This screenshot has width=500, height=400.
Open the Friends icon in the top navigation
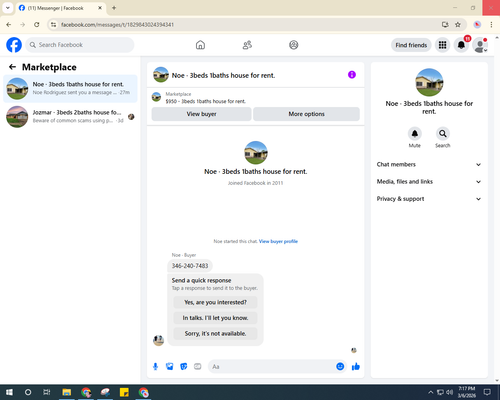pyautogui.click(x=247, y=45)
